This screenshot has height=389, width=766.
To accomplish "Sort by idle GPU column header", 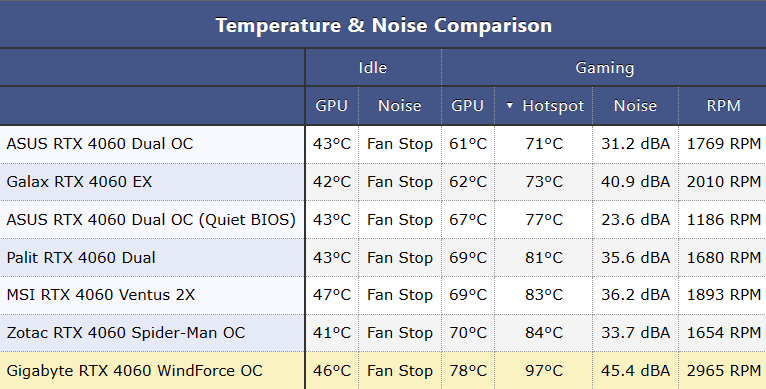I will [x=332, y=106].
